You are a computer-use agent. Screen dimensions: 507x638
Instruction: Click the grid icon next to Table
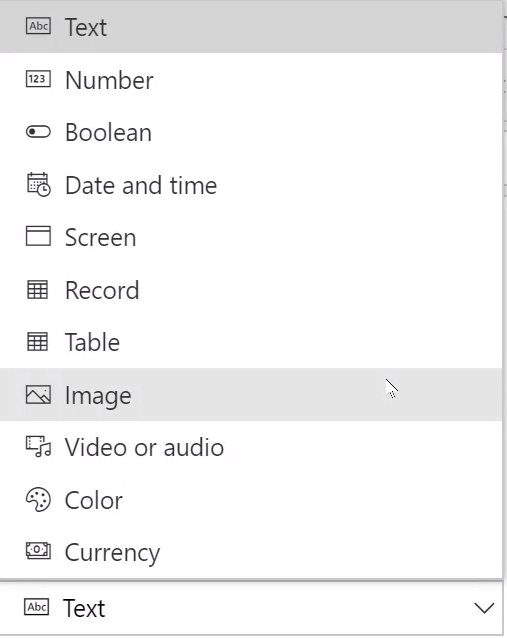pos(37,342)
